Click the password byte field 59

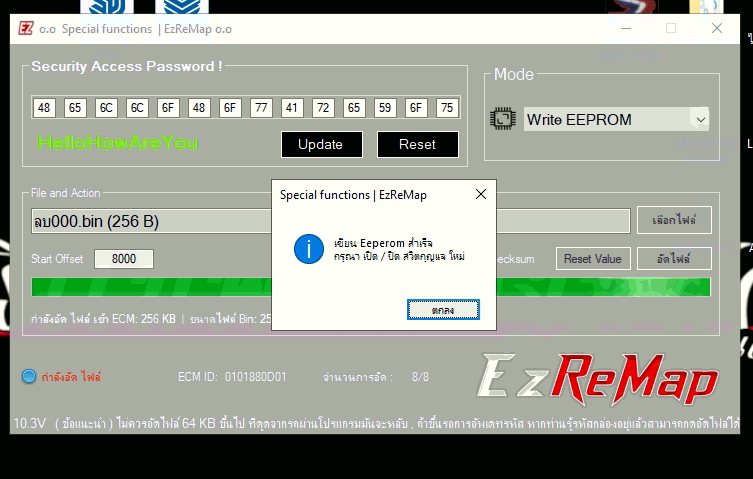[385, 108]
